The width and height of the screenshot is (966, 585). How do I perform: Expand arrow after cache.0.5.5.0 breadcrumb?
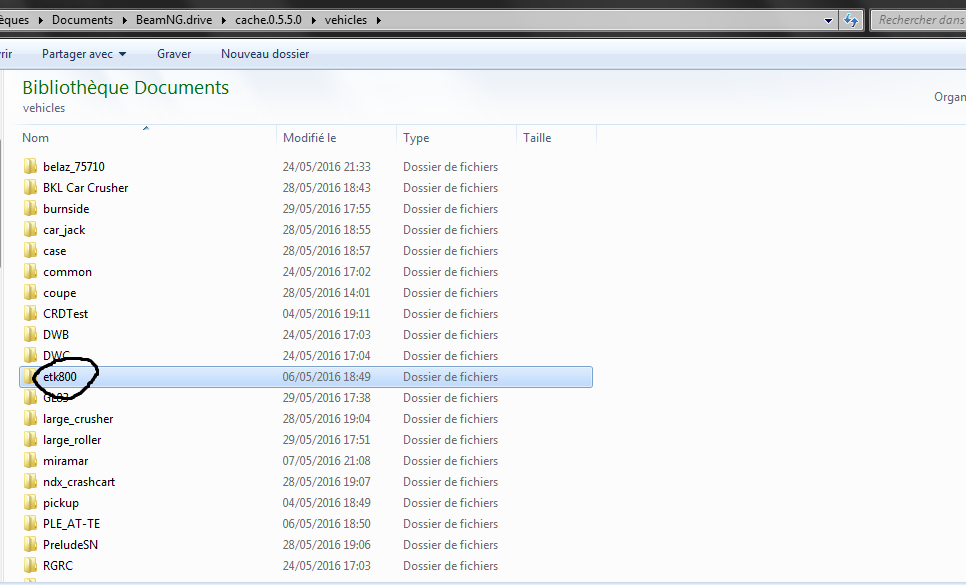(x=314, y=20)
